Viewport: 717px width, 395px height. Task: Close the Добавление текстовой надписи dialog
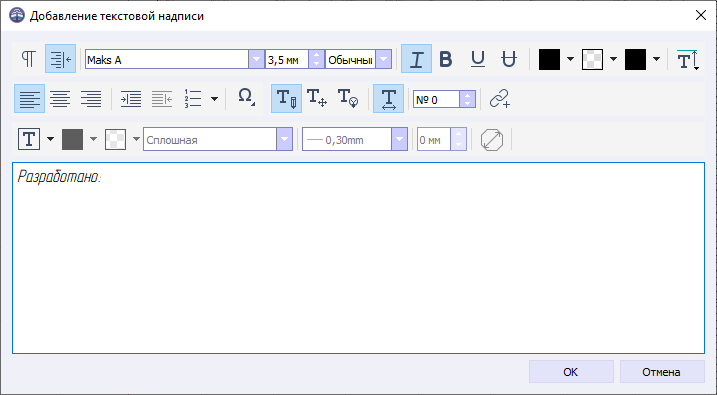701,16
